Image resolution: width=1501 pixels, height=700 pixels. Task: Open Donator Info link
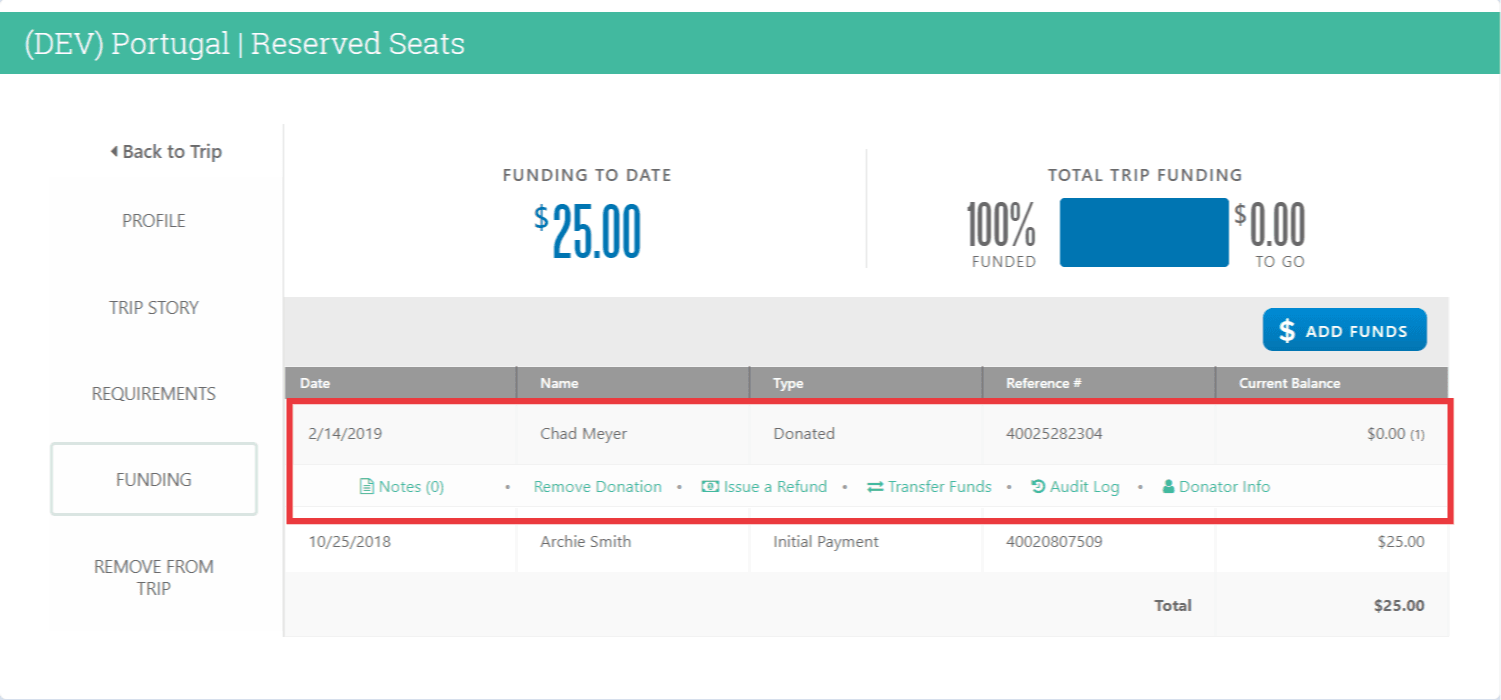pyautogui.click(x=1216, y=487)
